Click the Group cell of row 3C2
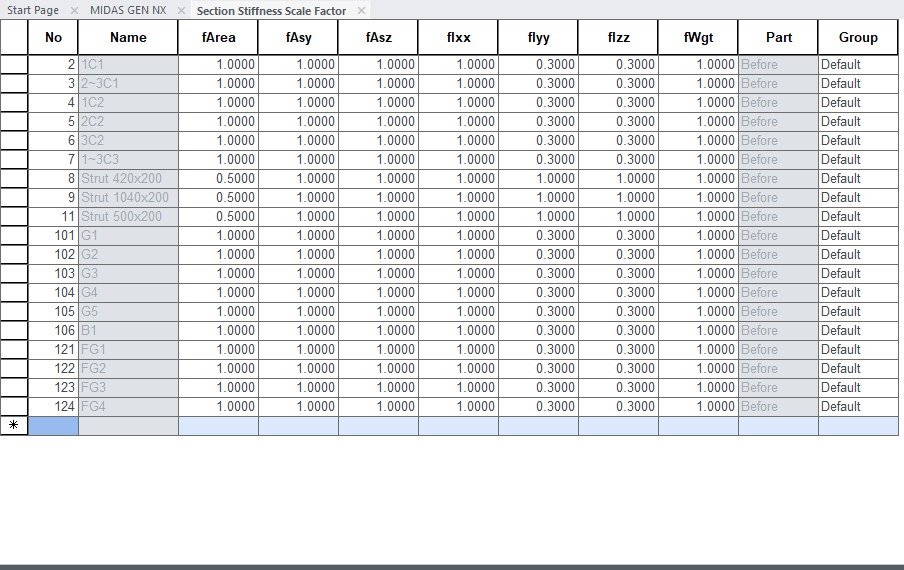This screenshot has height=570, width=904. click(x=857, y=140)
